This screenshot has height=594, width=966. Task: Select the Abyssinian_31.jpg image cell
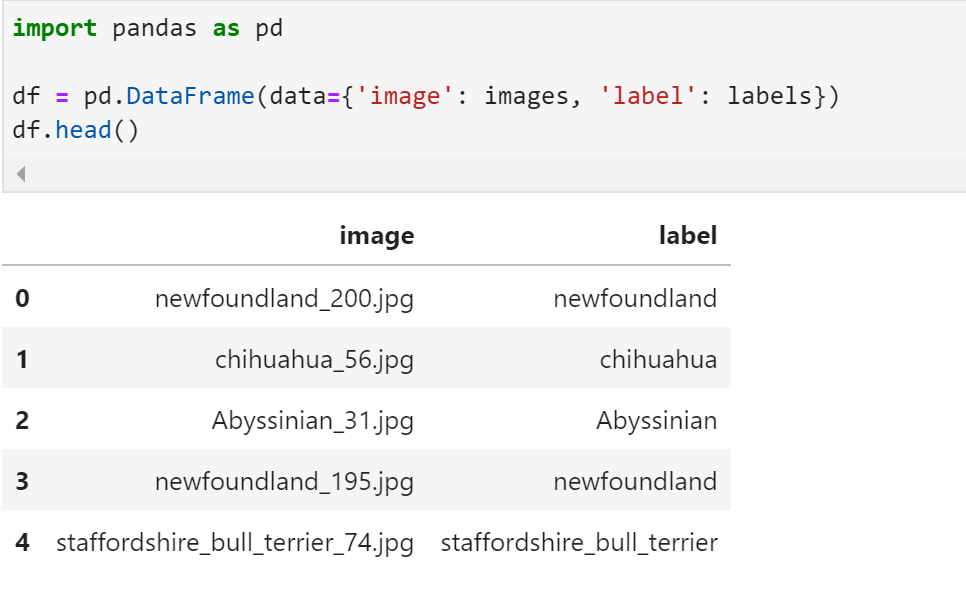(312, 420)
